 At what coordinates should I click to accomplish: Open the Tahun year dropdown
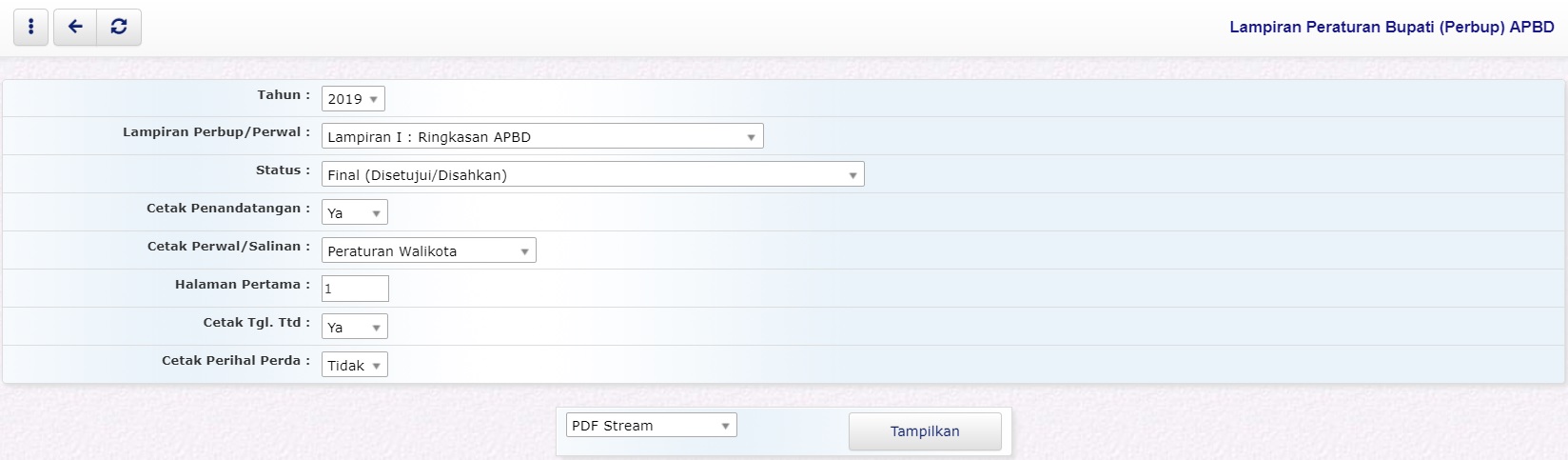point(353,99)
